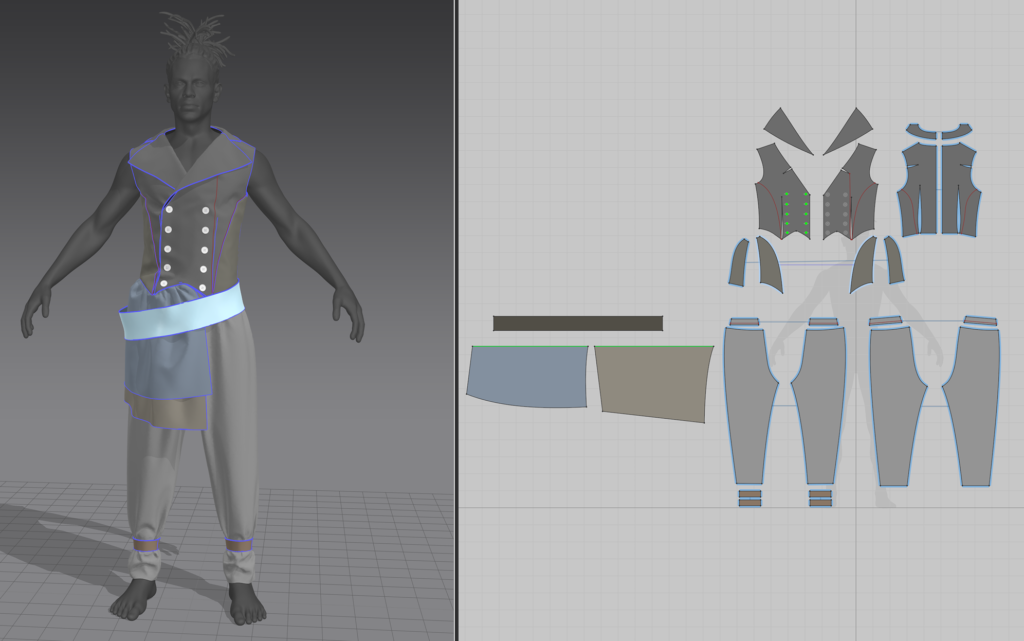The width and height of the screenshot is (1024, 641).
Task: Select the third pant leg pattern from left
Action: [x=896, y=405]
